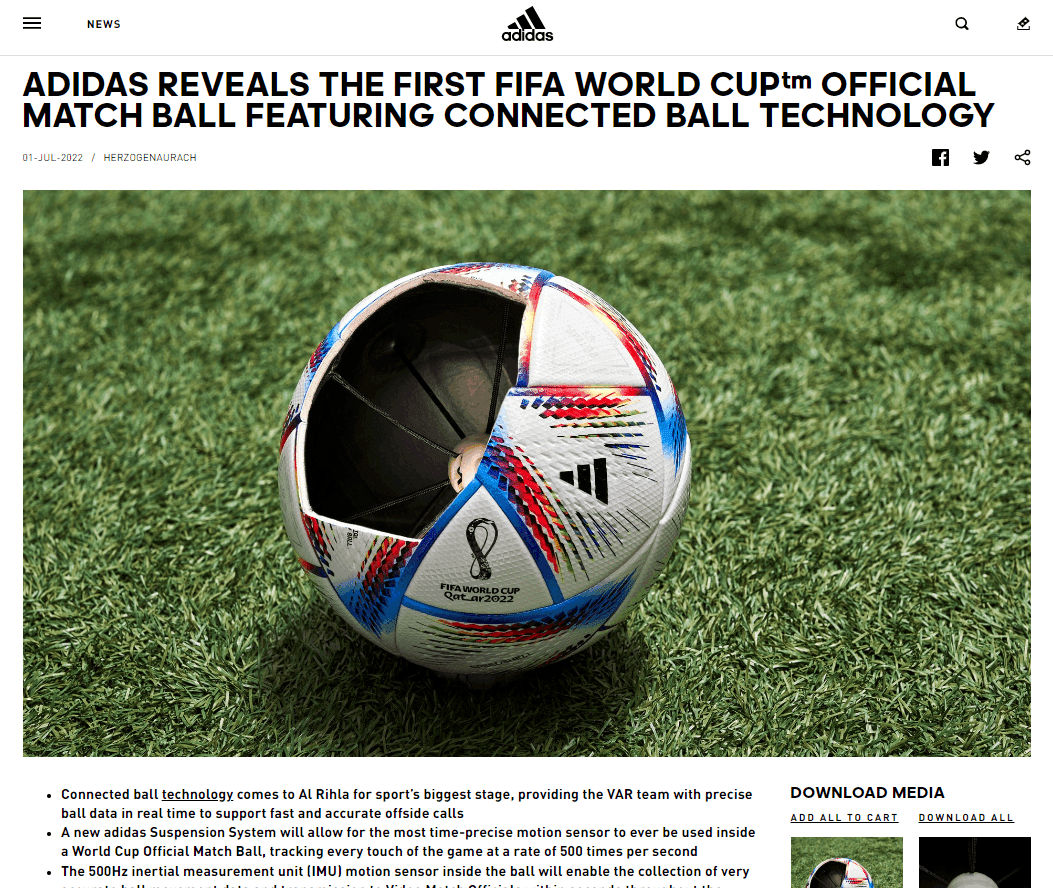Click DOWNLOAD ALL link
1053x888 pixels.
point(966,817)
